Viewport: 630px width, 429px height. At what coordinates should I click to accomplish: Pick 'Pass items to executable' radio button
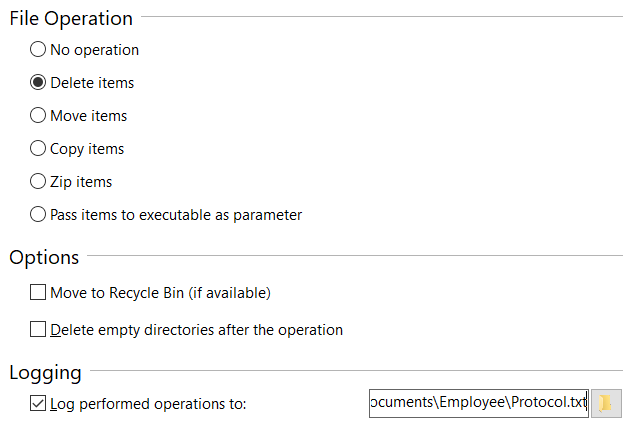pos(38,214)
